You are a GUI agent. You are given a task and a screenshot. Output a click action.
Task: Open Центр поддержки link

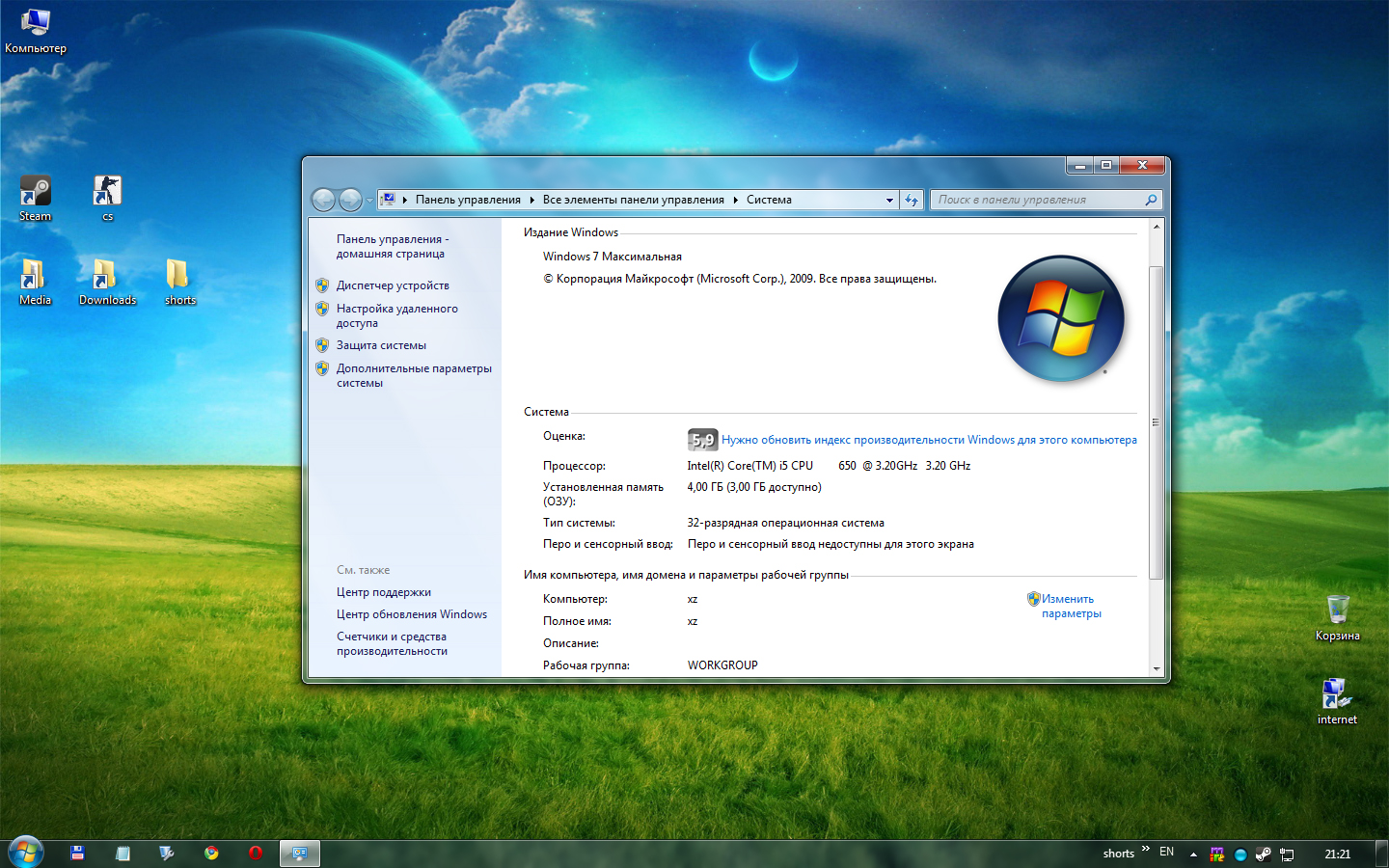point(384,592)
